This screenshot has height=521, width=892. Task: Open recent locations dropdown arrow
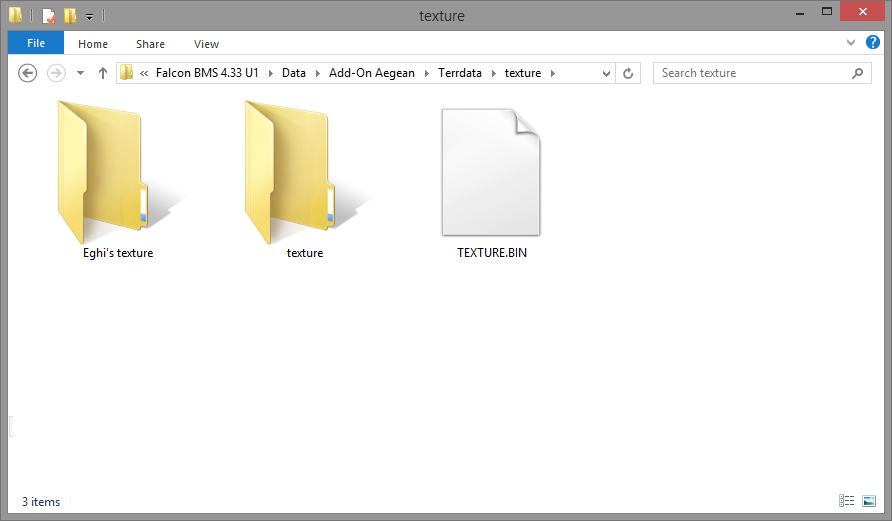[x=80, y=73]
